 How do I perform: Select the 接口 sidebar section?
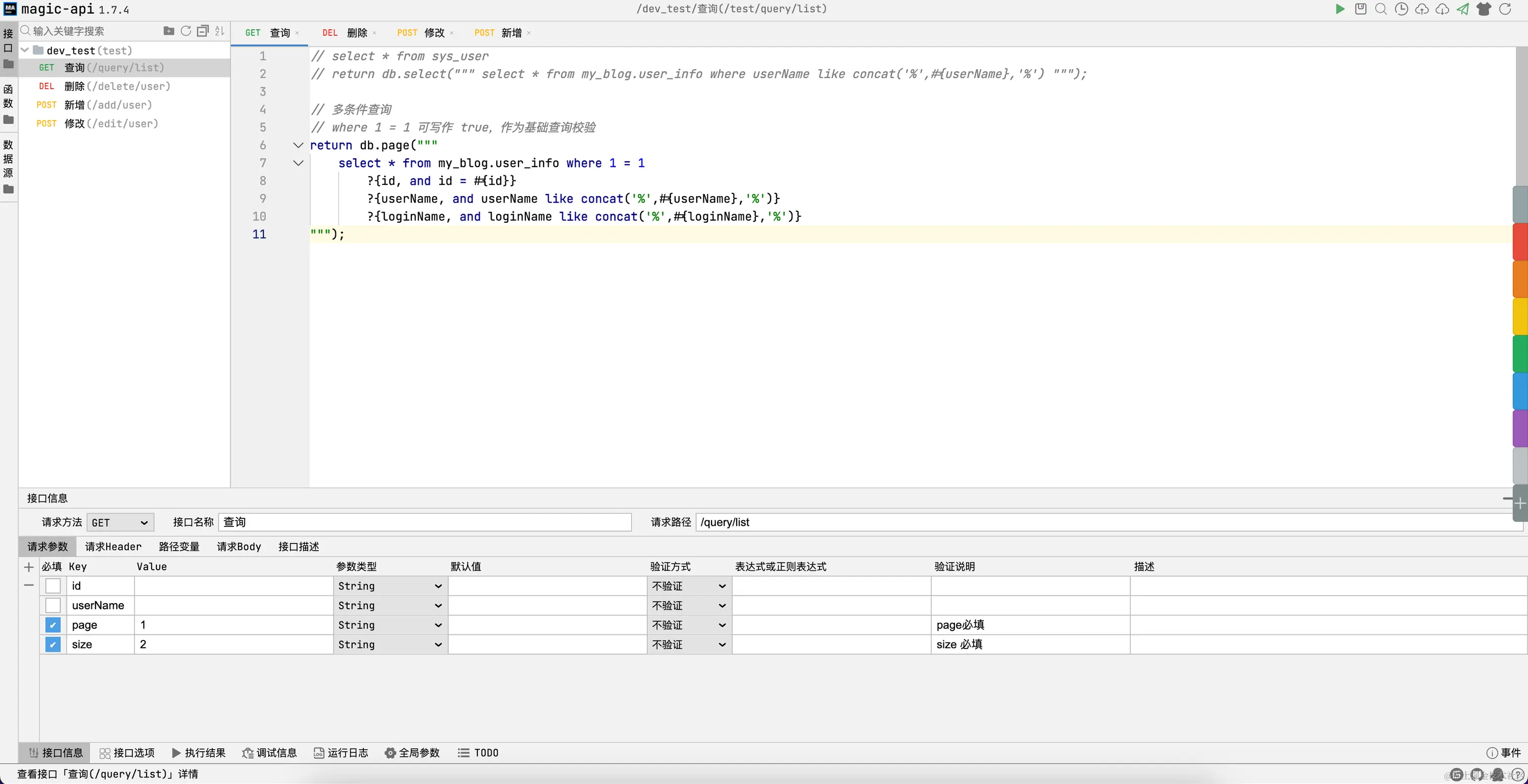(x=8, y=47)
